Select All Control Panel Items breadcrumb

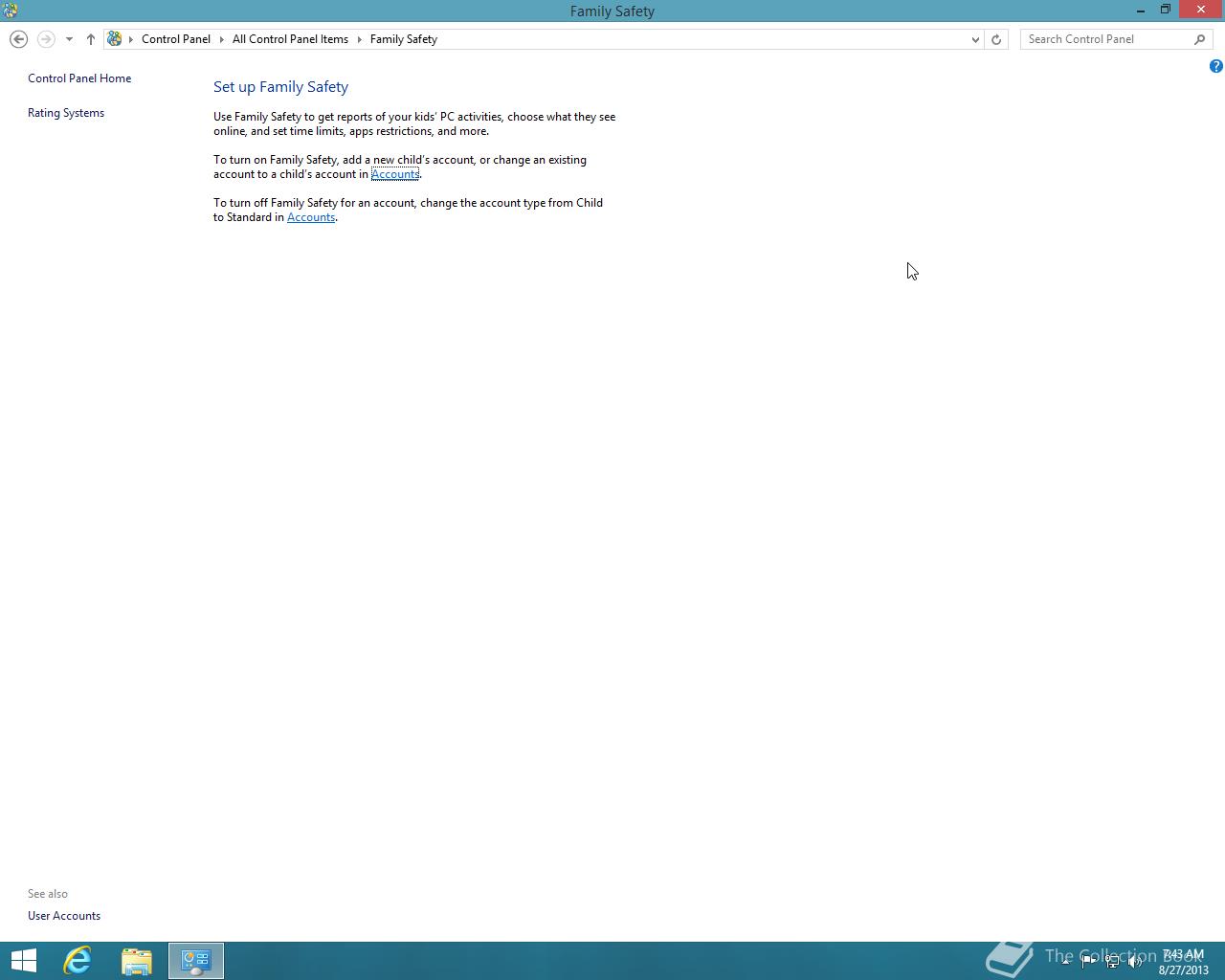coord(290,39)
